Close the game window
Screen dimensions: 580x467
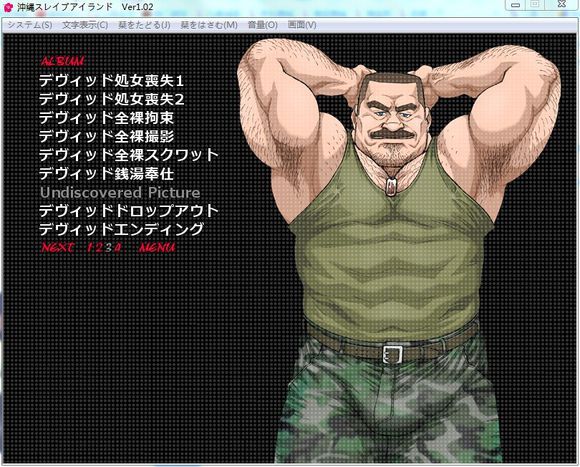pos(561,4)
